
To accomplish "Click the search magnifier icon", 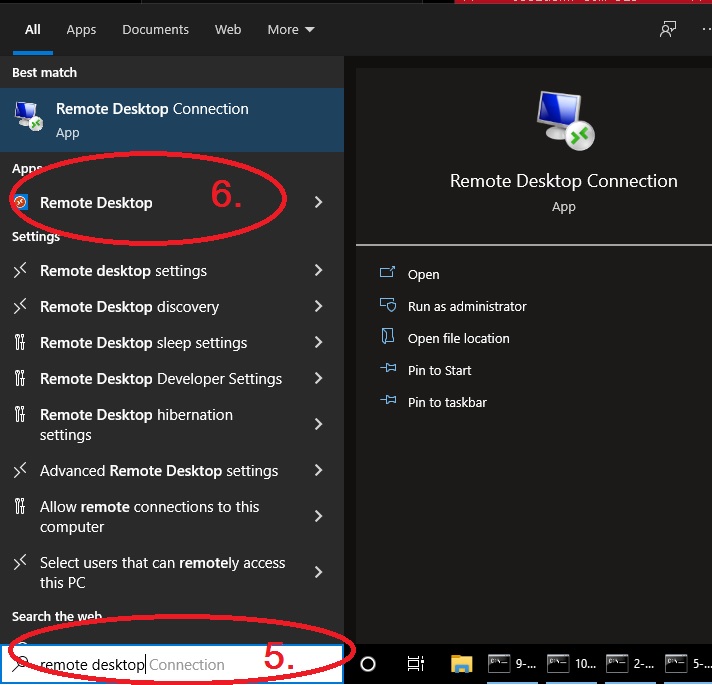I will click(20, 664).
